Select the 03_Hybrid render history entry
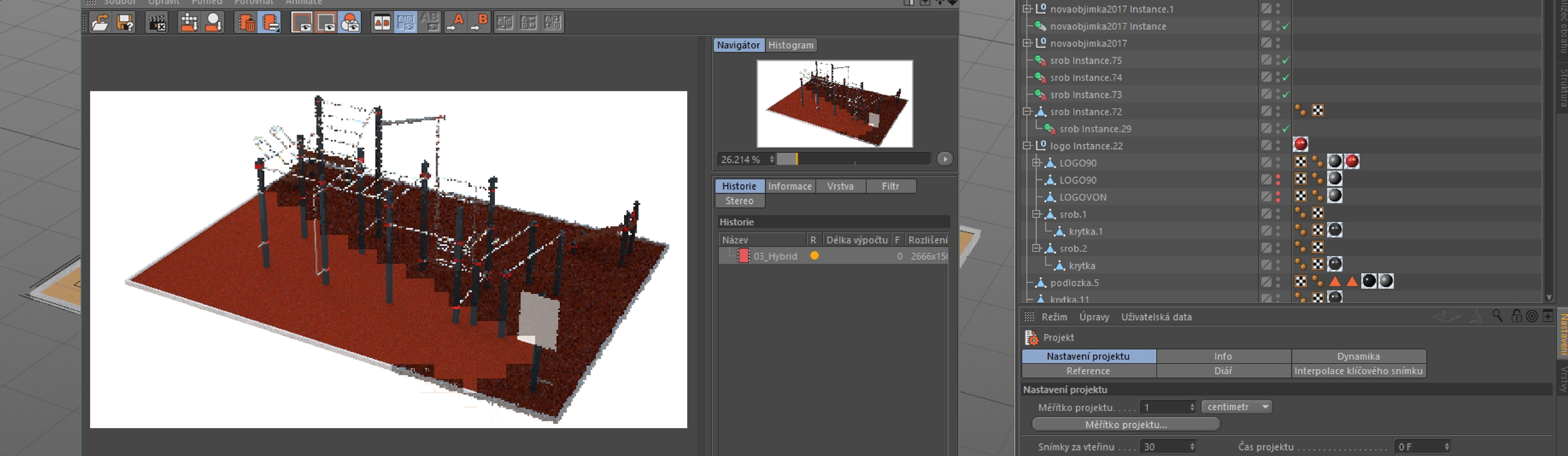The width and height of the screenshot is (1568, 456). 775,256
